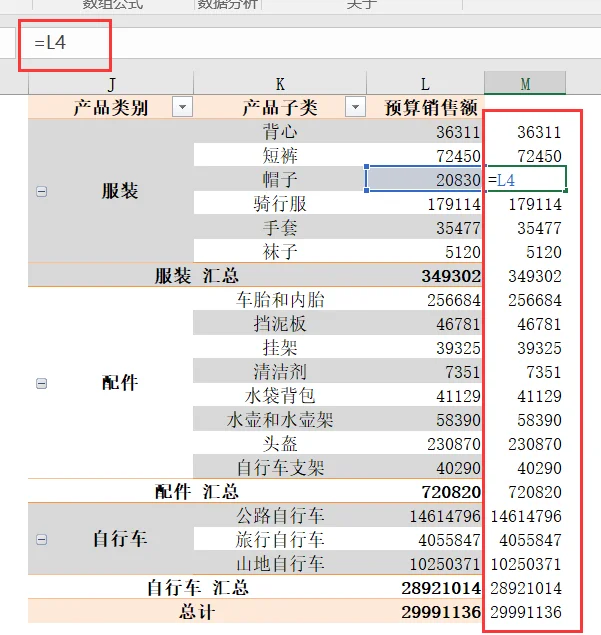Select column M header
The image size is (601, 635).
[525, 84]
